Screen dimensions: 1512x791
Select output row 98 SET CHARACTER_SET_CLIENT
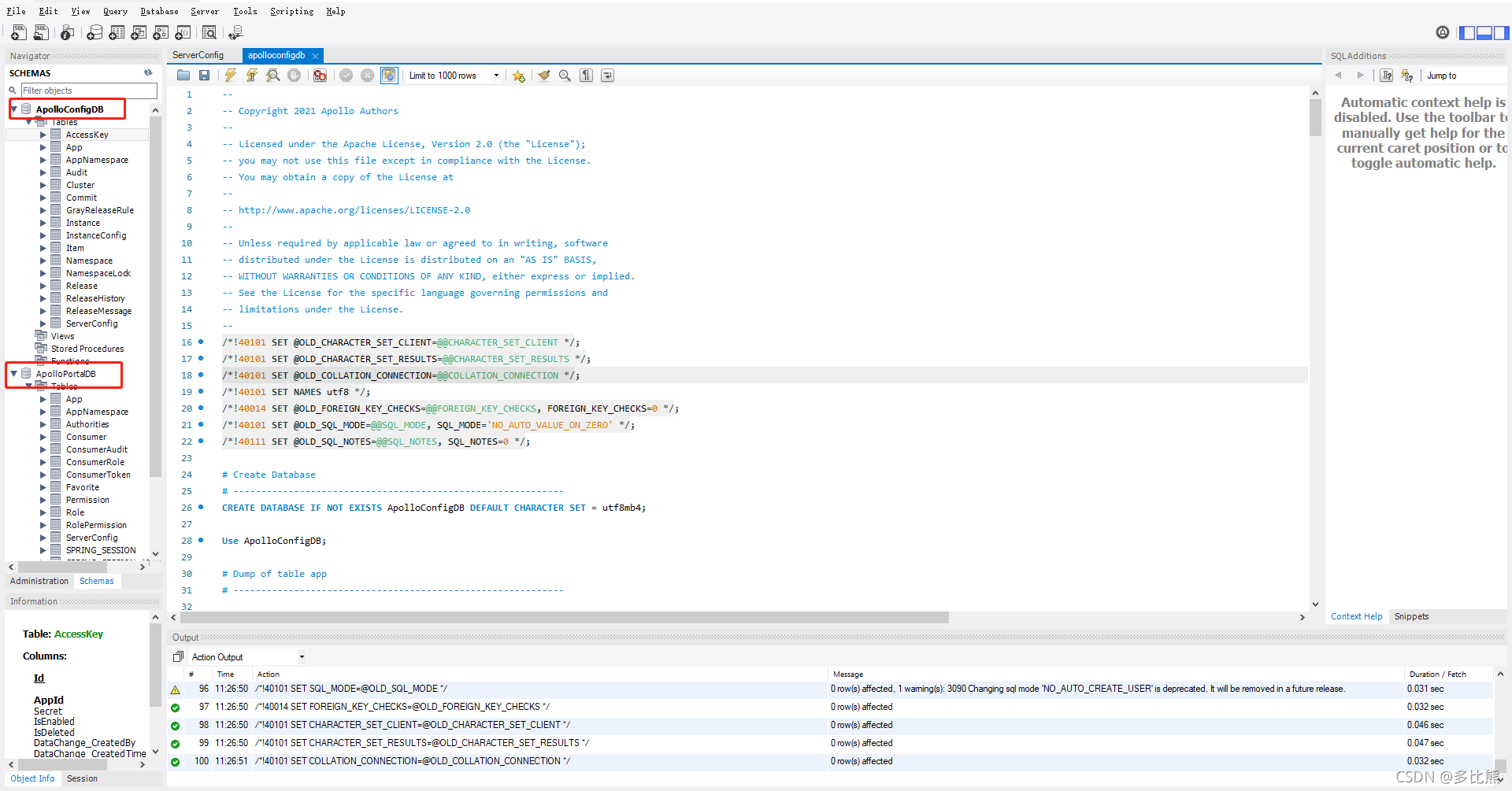831,725
